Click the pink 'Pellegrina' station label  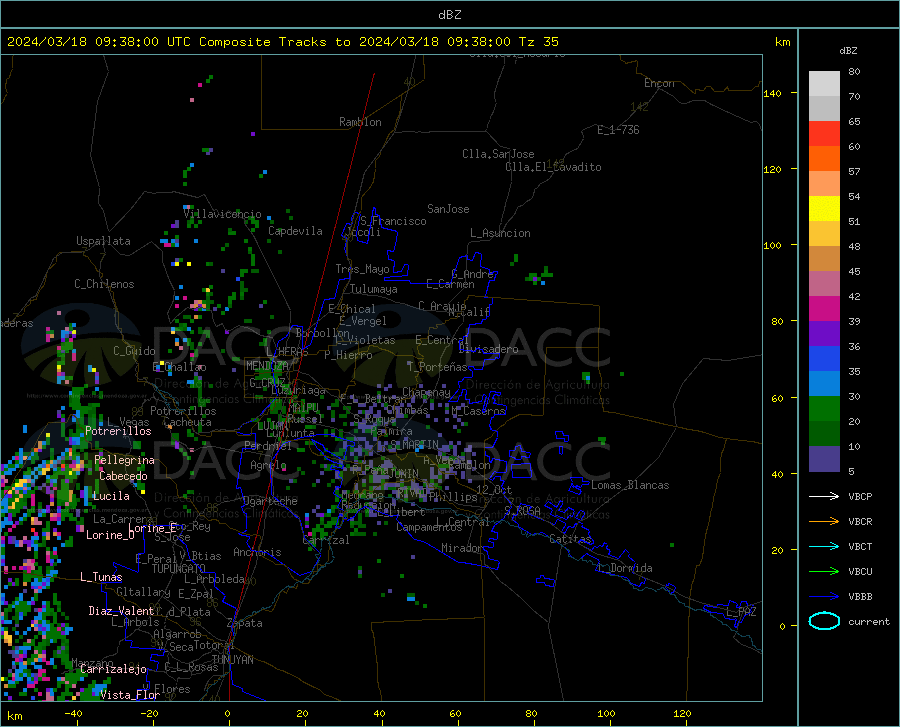(x=124, y=460)
